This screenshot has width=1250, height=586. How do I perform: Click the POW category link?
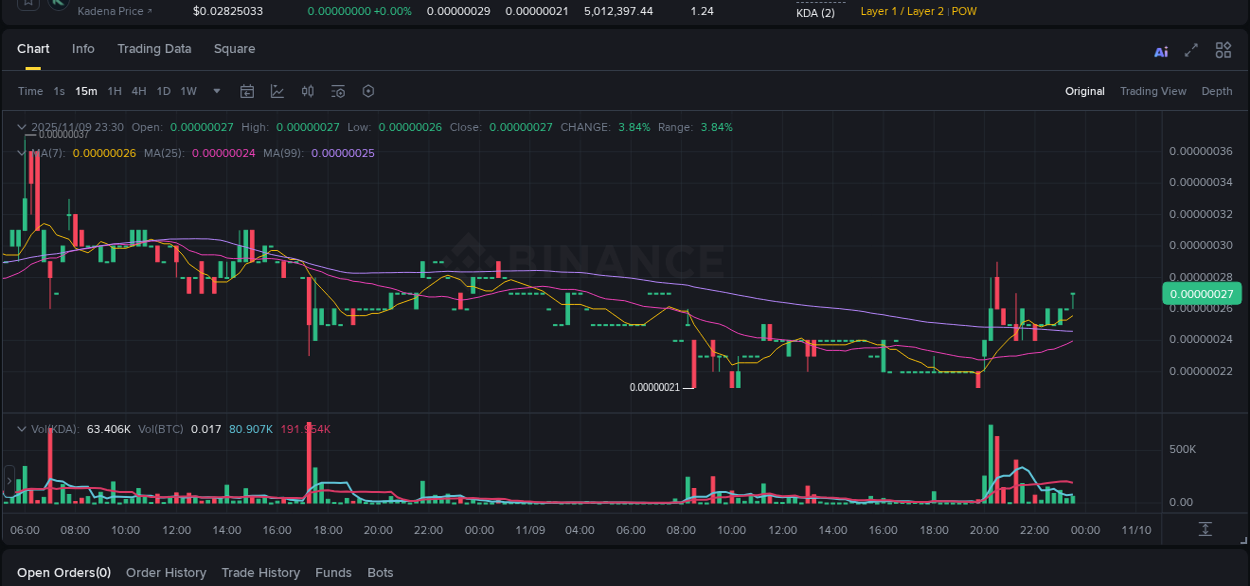(x=963, y=11)
